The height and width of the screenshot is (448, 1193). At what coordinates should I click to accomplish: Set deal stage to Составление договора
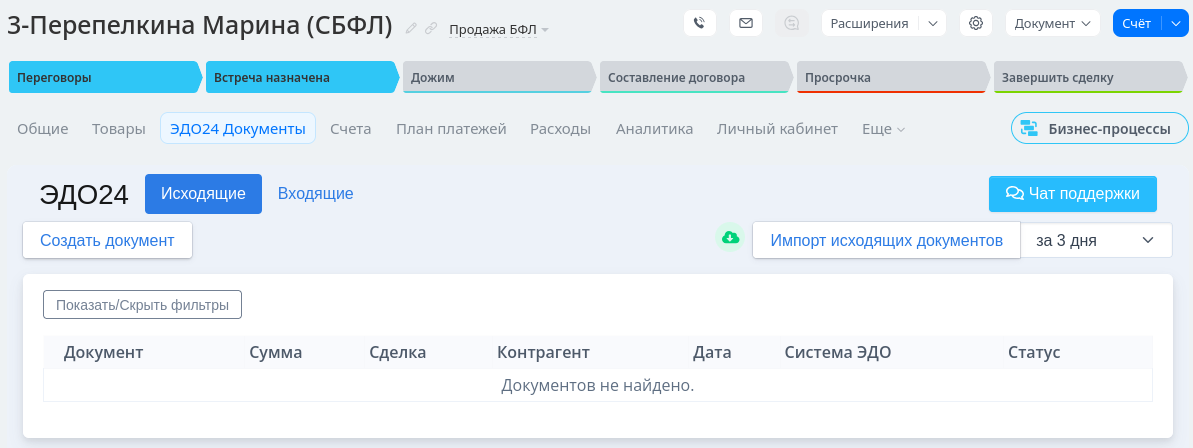tap(690, 78)
